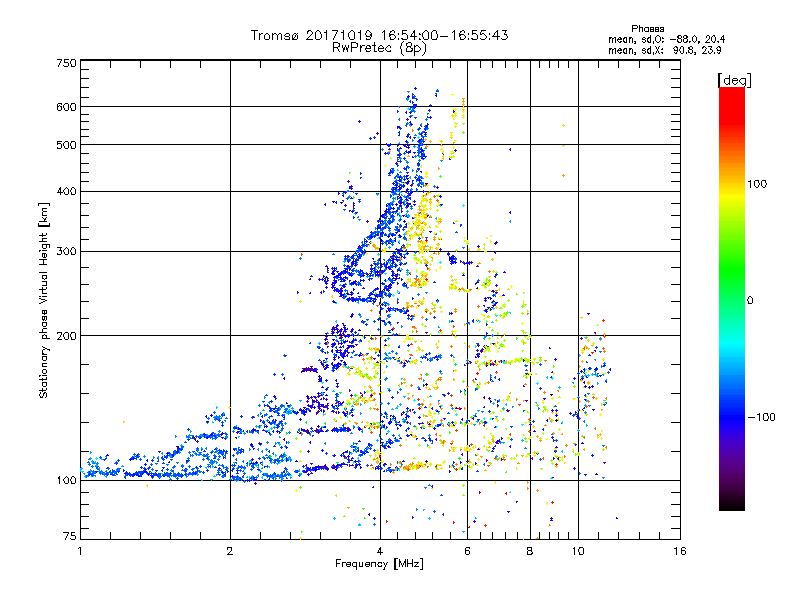Click the 'mean, sd,X: 90.8, 23.9' line
The image size is (800, 600).
coord(664,51)
